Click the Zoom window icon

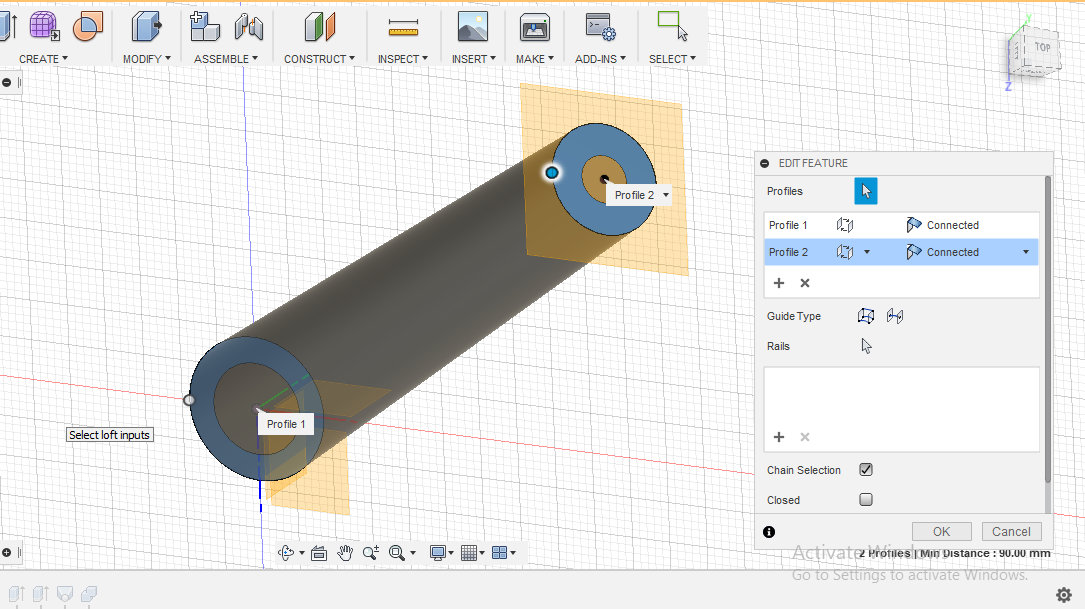click(370, 552)
